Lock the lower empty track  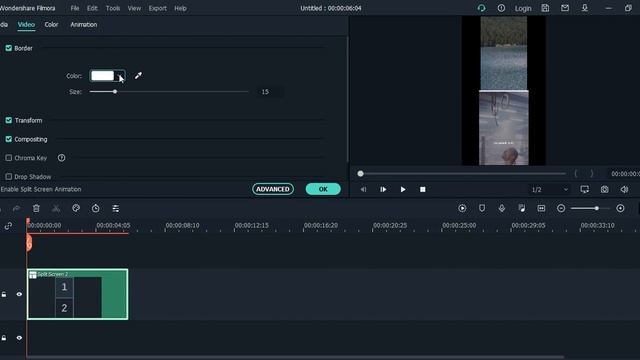tap(4, 338)
